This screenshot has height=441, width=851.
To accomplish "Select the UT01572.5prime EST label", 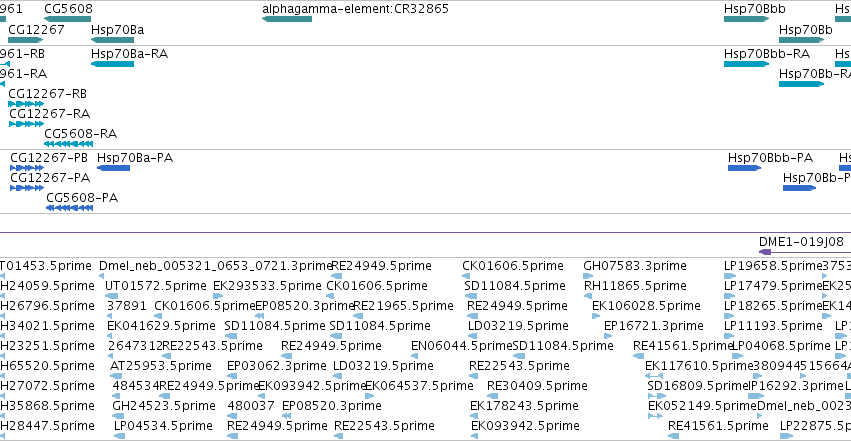I will point(156,286).
